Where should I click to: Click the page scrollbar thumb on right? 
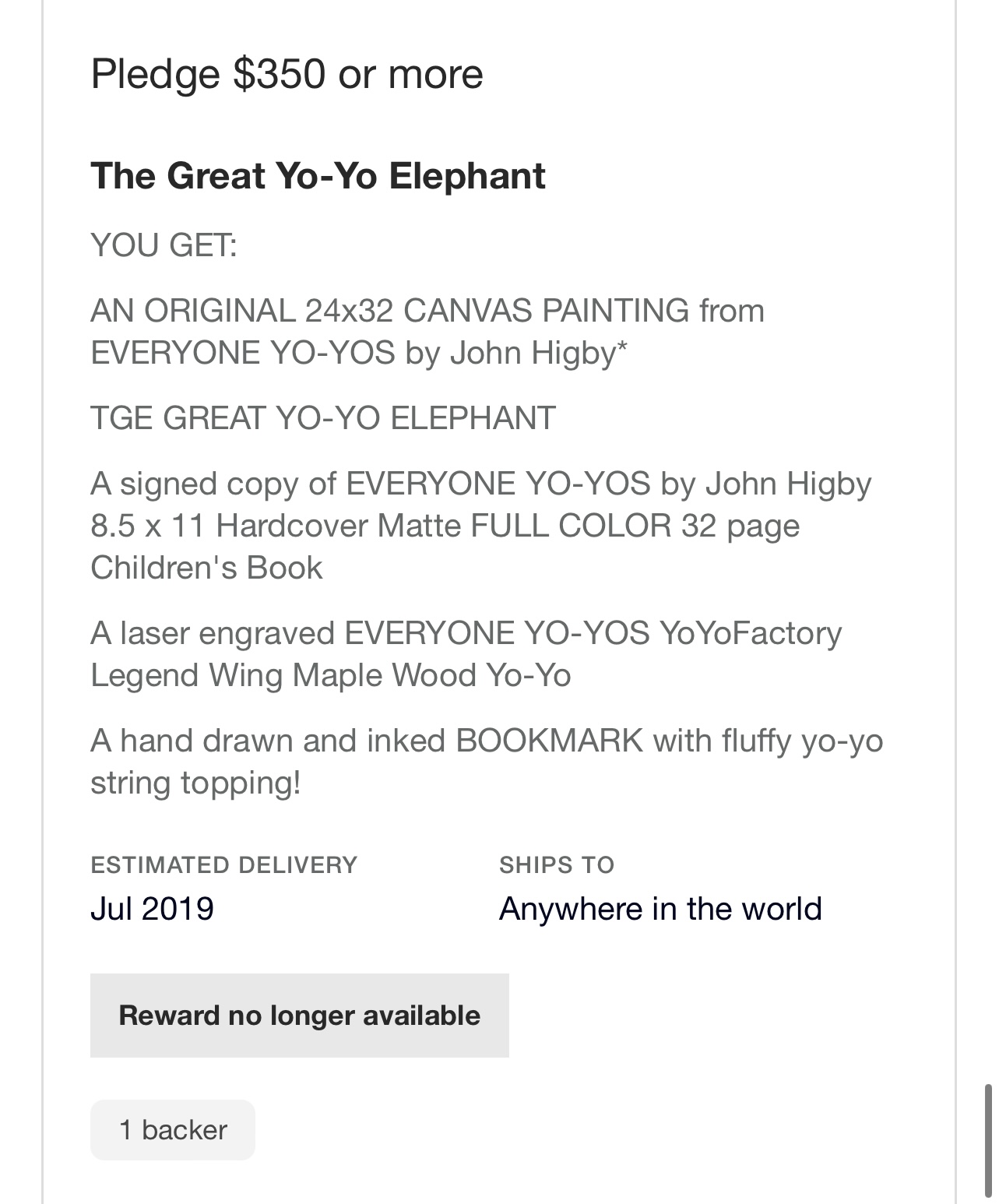click(x=988, y=1139)
